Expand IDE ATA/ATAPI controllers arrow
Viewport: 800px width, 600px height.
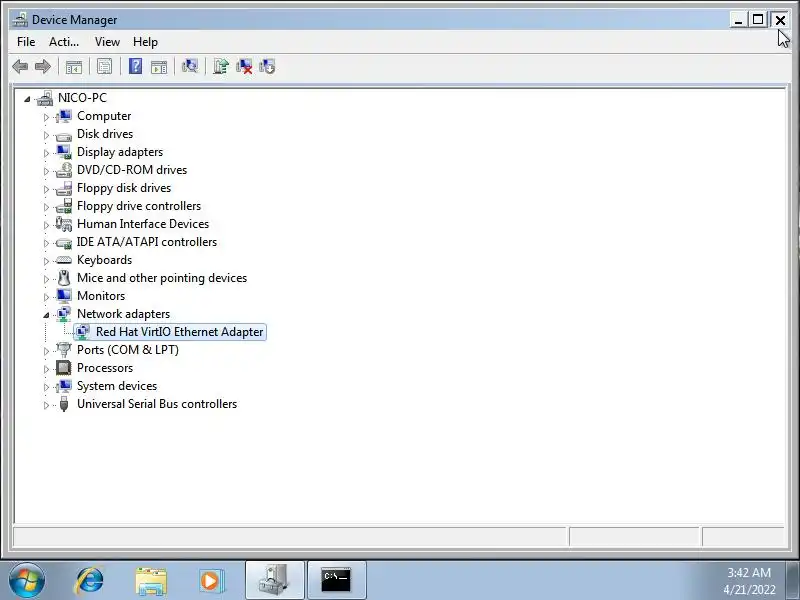(46, 243)
